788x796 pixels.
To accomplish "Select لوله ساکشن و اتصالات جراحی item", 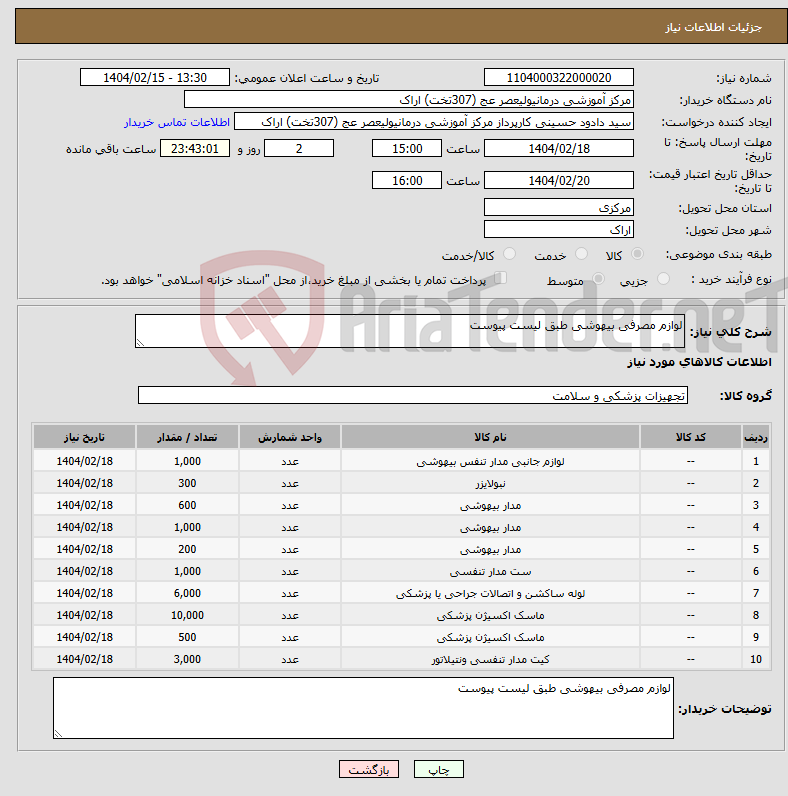I will pos(490,593).
